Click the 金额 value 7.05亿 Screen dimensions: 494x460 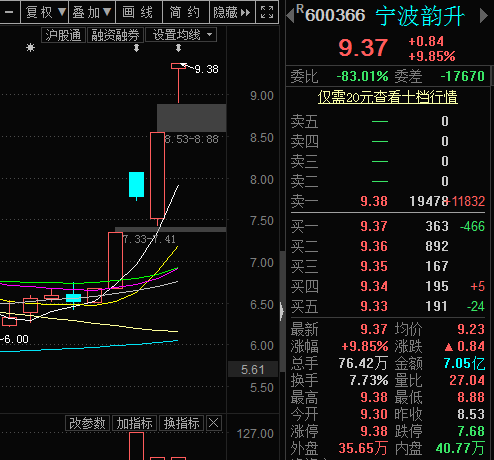click(x=464, y=363)
